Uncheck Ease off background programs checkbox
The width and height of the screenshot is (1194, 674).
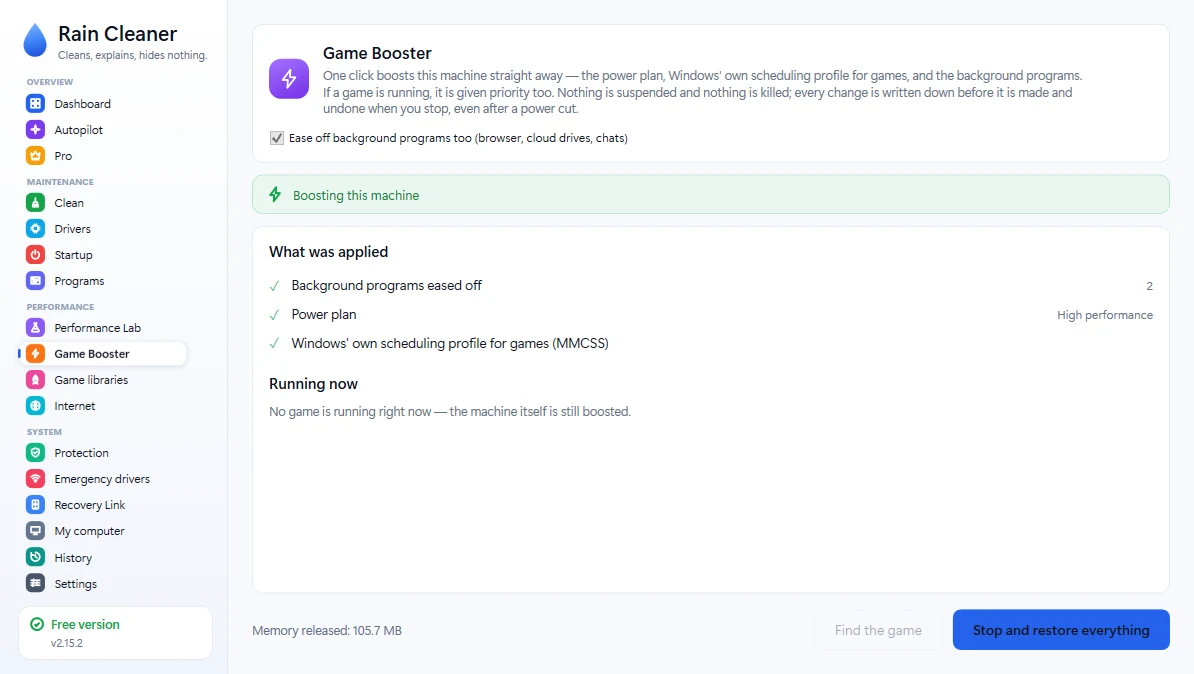[x=276, y=138]
